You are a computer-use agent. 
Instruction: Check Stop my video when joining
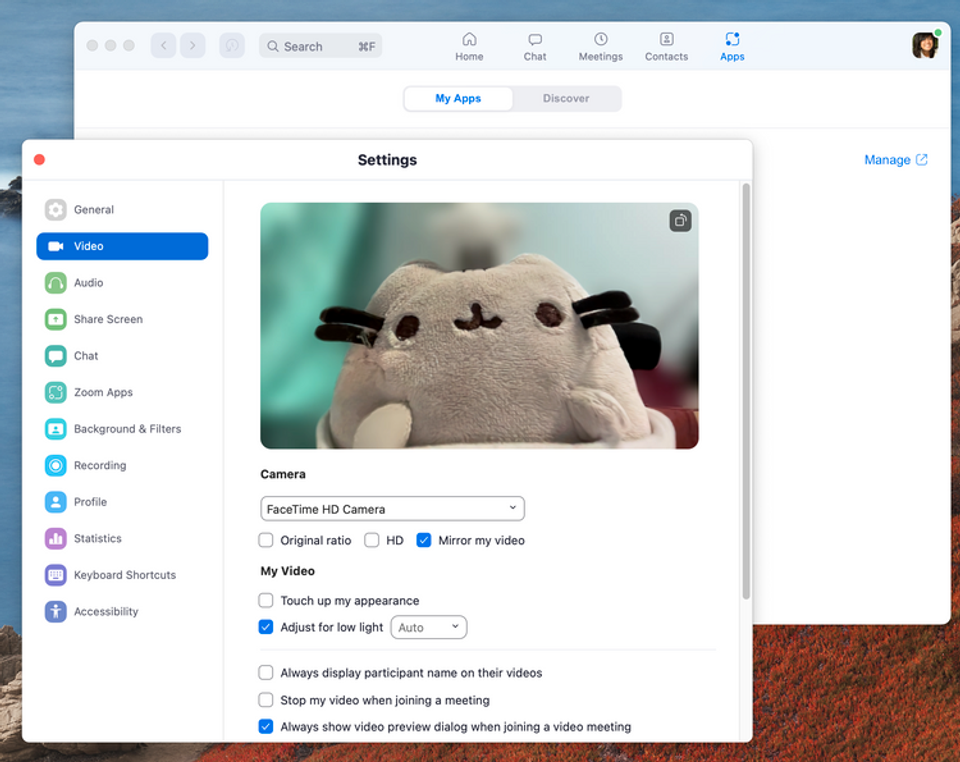click(x=266, y=700)
